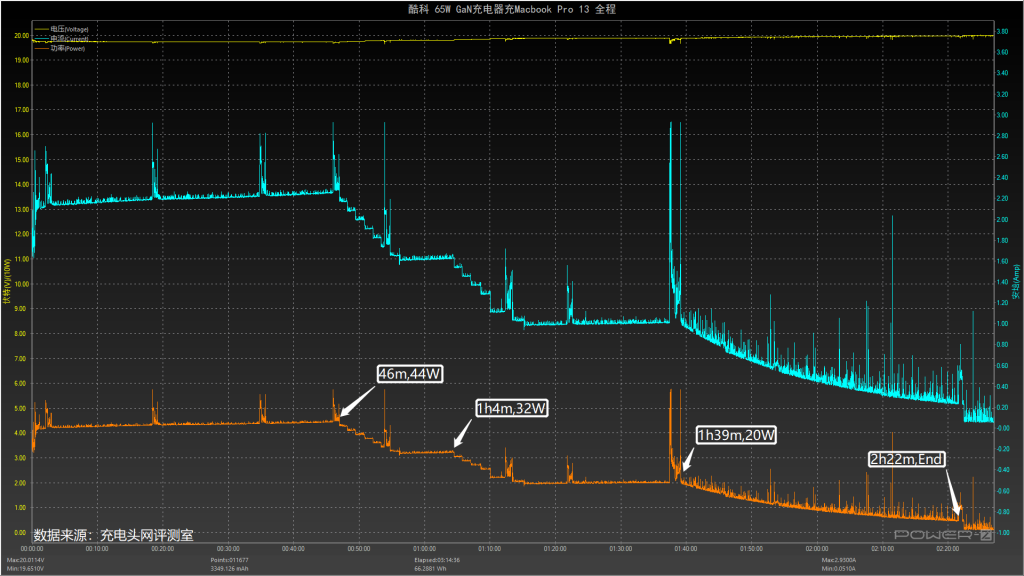Image resolution: width=1024 pixels, height=576 pixels.
Task: Click the 1.60 label on the Amp axis
Action: [1002, 261]
